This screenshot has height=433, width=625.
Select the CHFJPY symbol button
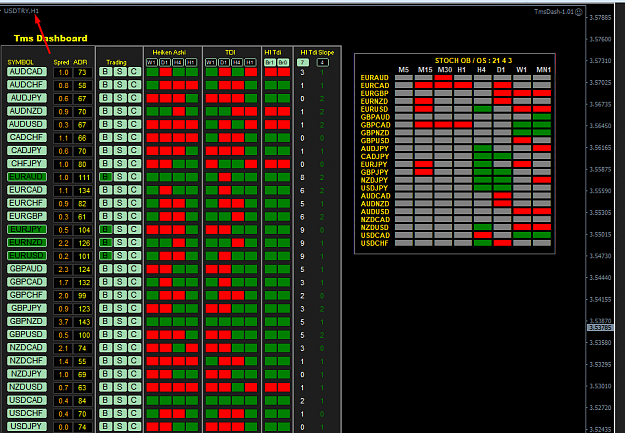point(27,164)
